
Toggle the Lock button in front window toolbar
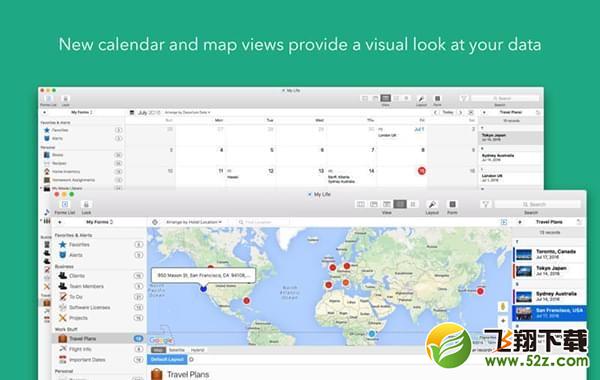pos(86,204)
